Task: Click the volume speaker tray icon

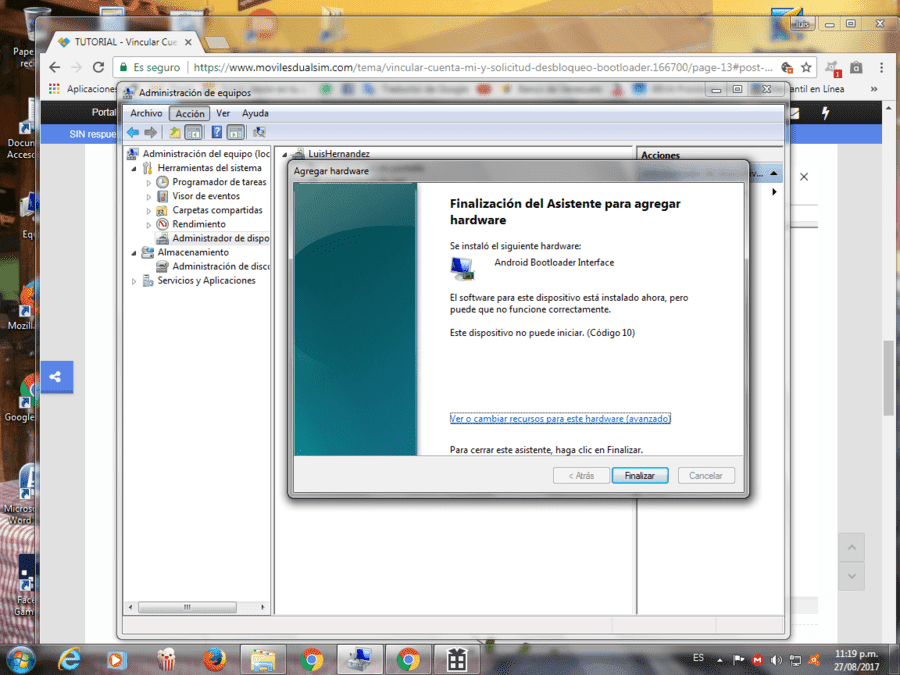Action: click(776, 660)
